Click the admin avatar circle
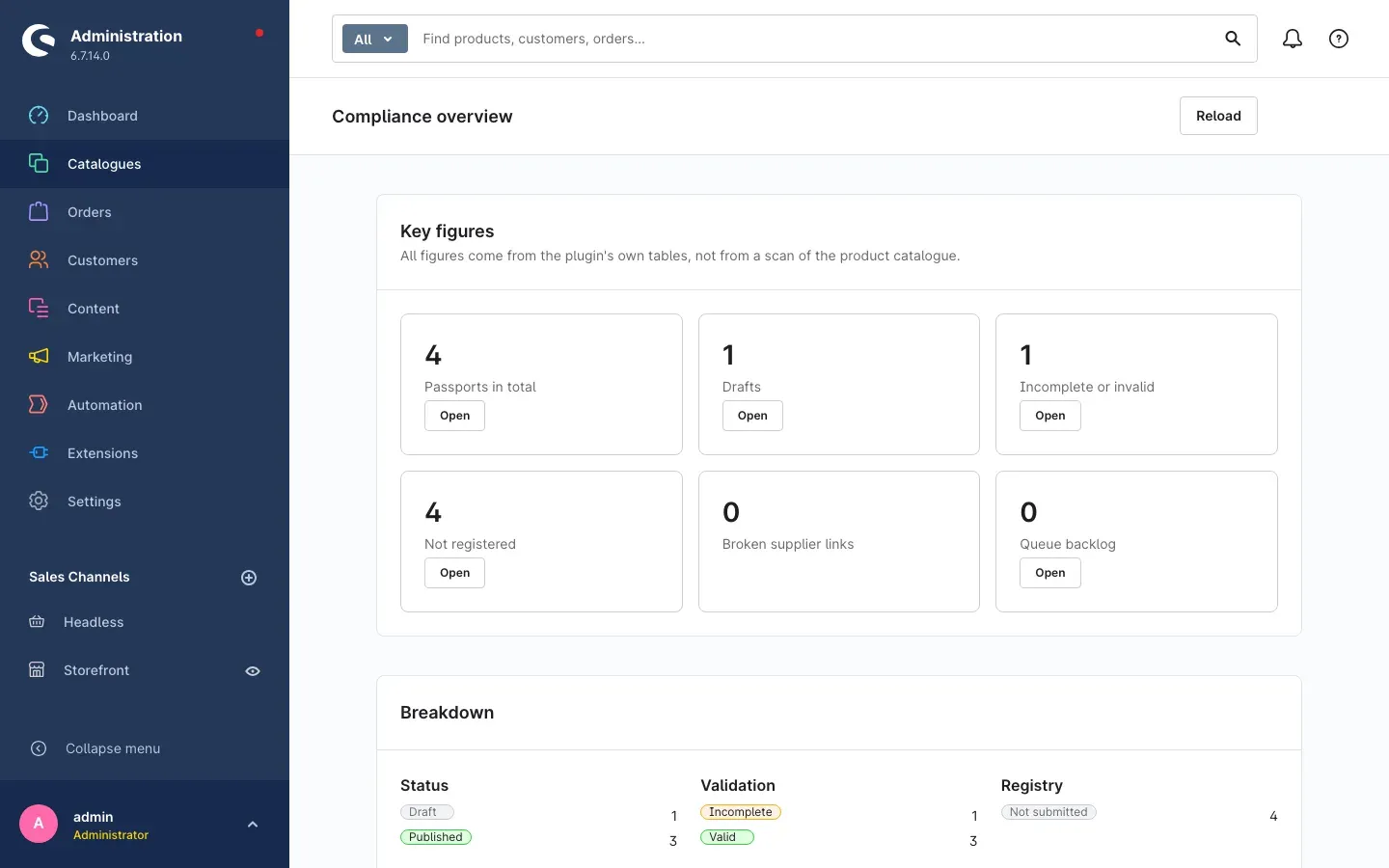1389x868 pixels. pyautogui.click(x=39, y=824)
